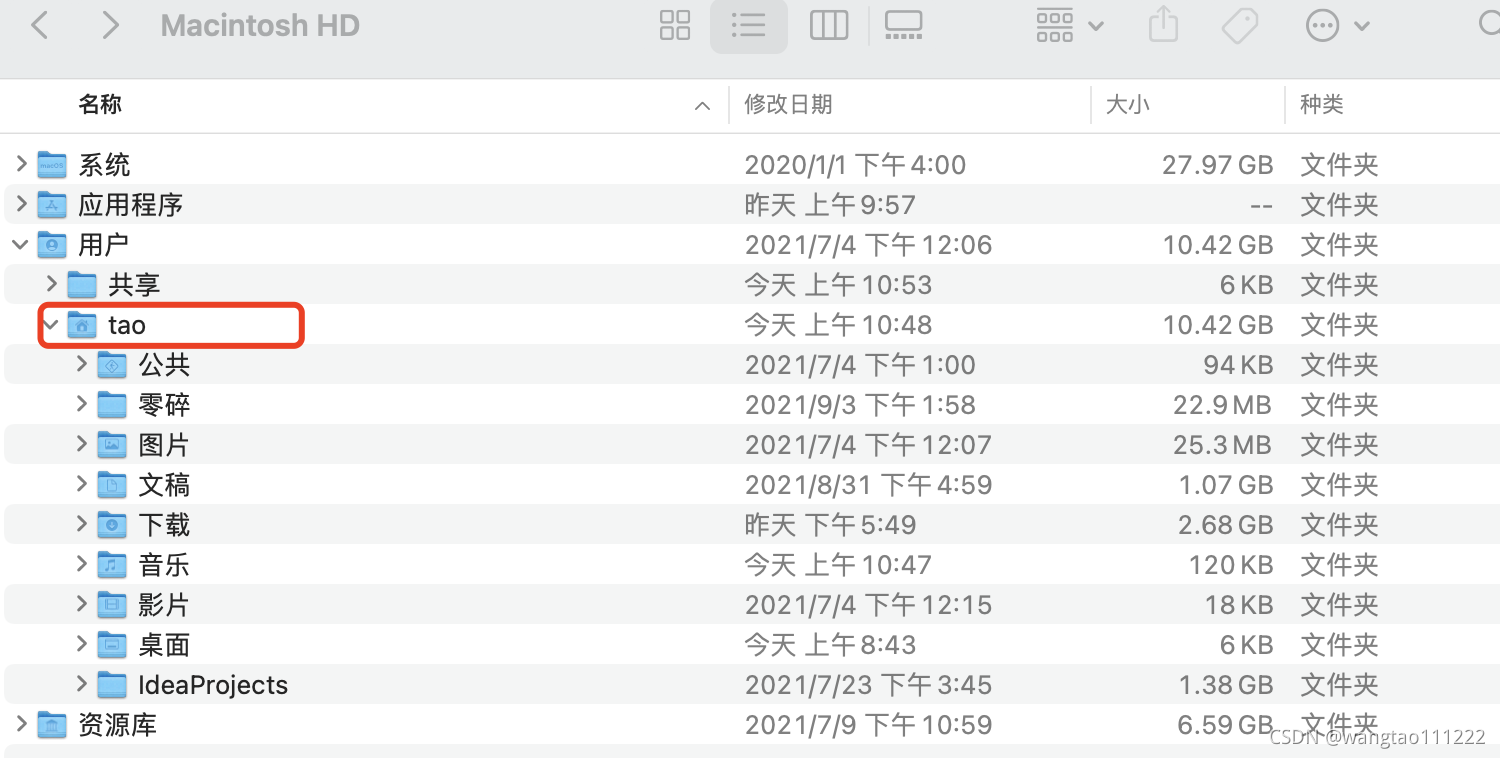Go back with the left arrow
Viewport: 1500px width, 758px height.
40,25
